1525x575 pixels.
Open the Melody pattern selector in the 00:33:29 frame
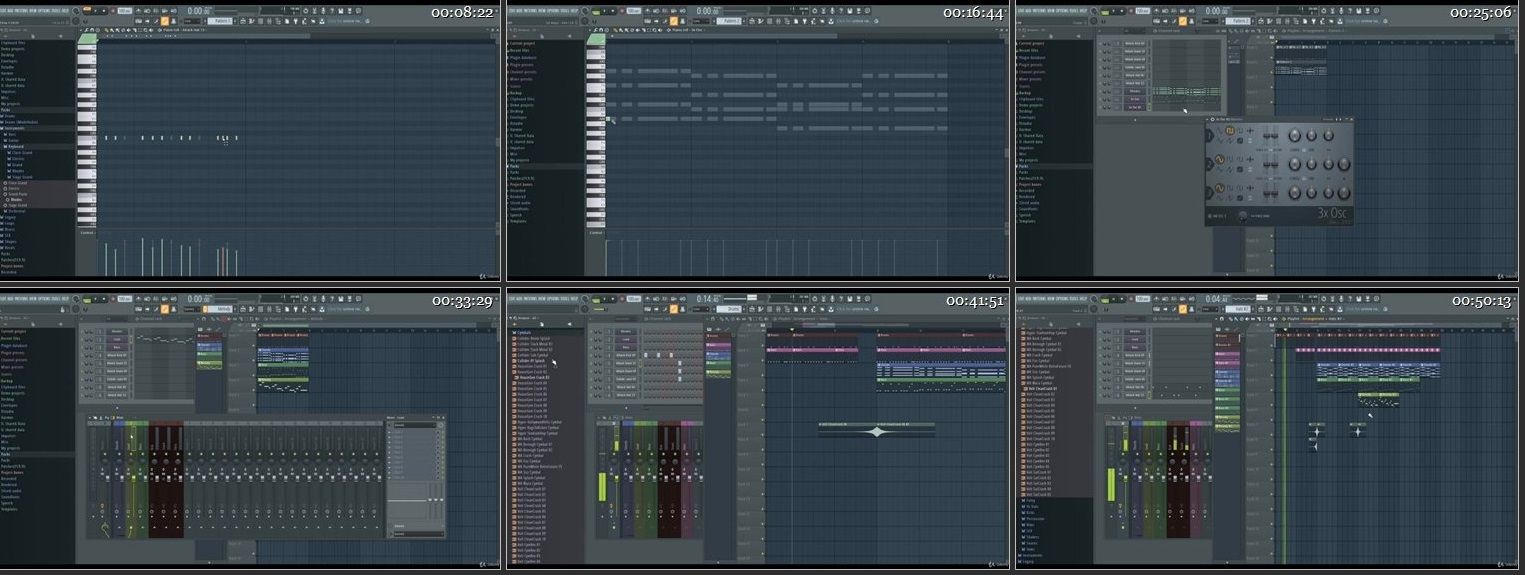click(x=221, y=309)
